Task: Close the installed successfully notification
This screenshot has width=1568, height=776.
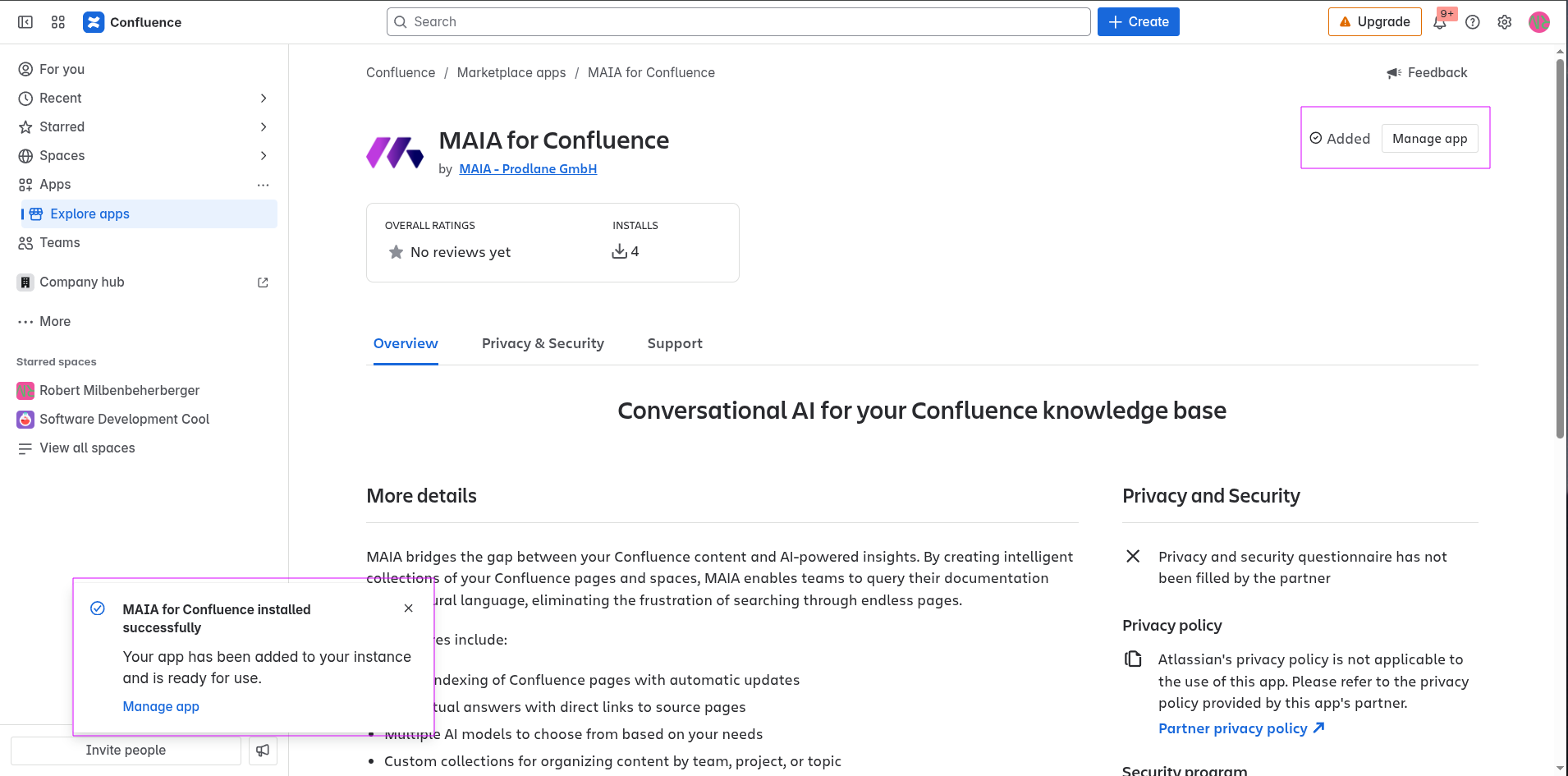Action: (409, 608)
